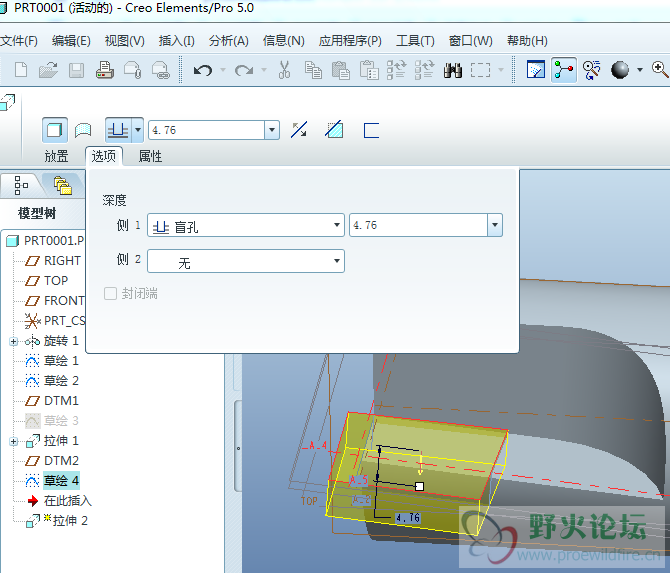Screen dimensions: 670x573
Task: Click the Paste icon
Action: (341, 70)
